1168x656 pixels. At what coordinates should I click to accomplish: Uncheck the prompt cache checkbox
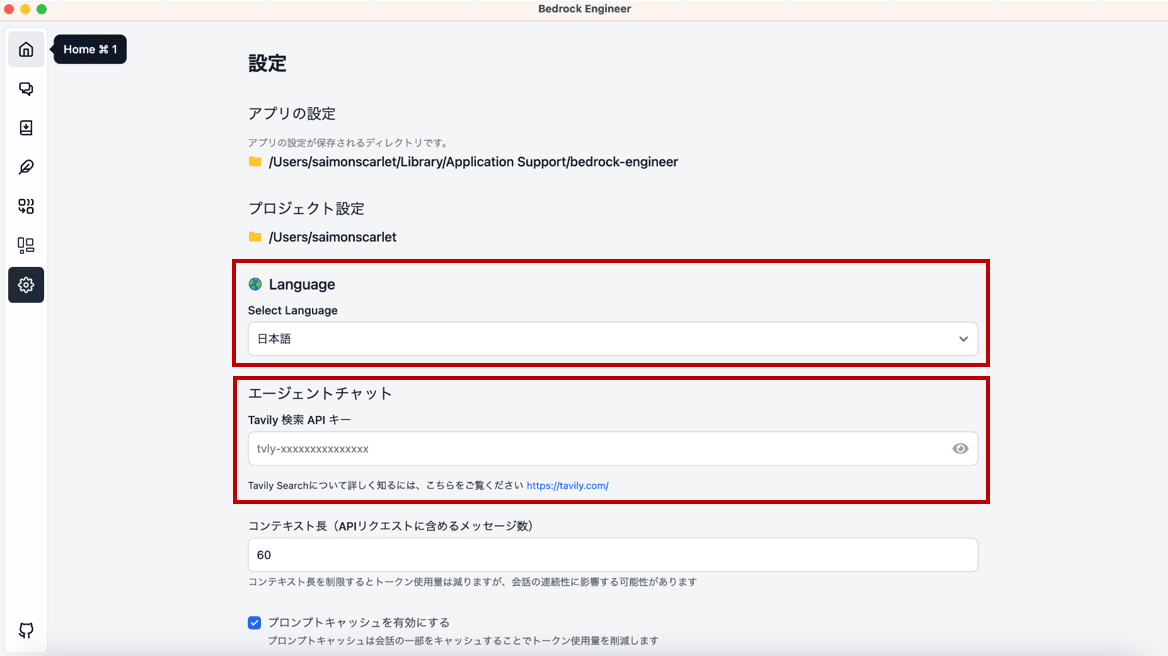coord(255,622)
